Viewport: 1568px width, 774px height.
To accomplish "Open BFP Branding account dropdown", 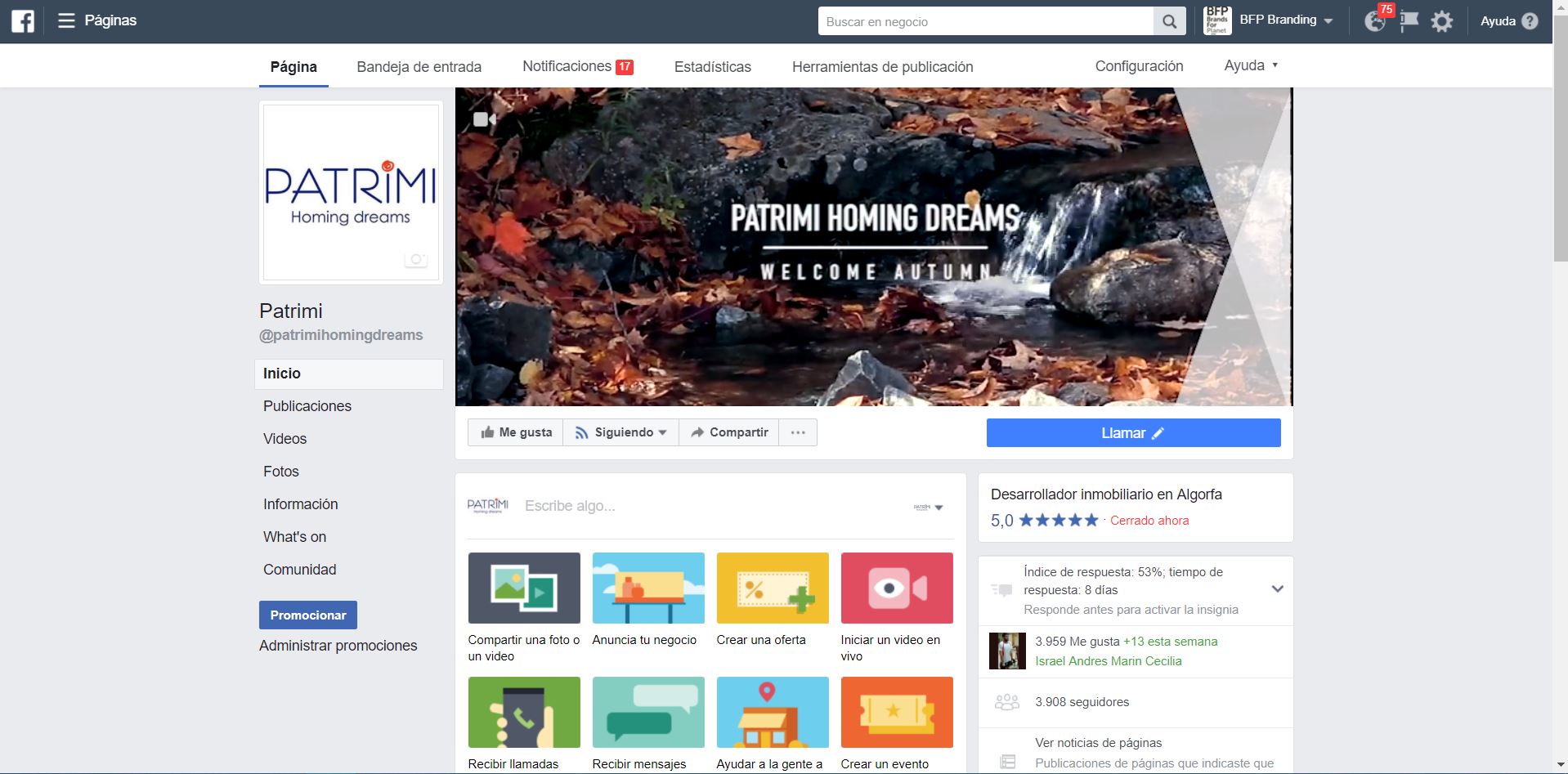I will pos(1285,20).
